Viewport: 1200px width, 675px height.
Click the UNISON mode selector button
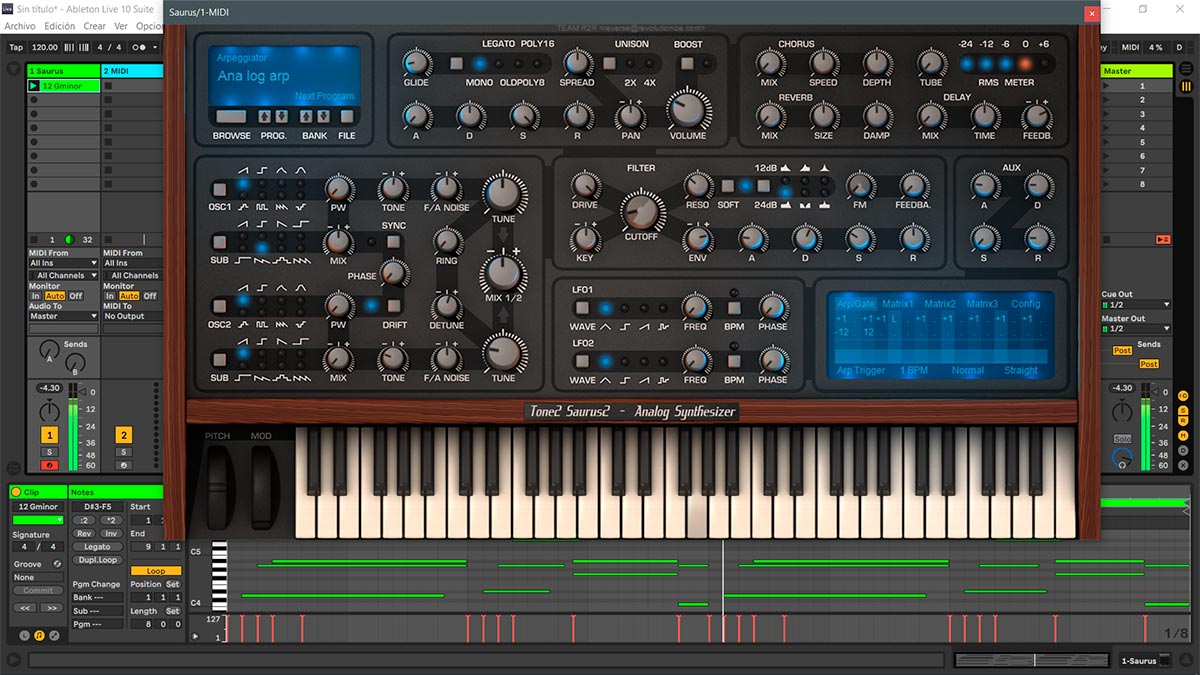(x=608, y=63)
